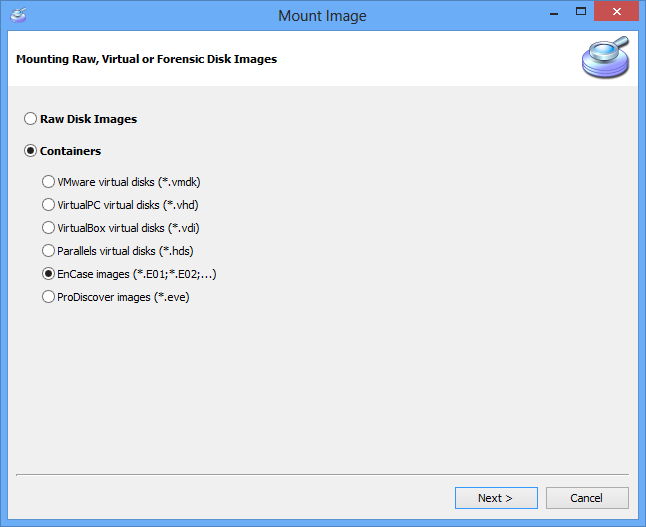This screenshot has height=527, width=646.
Task: Click the disk magnifier icon in the header
Action: pos(605,57)
